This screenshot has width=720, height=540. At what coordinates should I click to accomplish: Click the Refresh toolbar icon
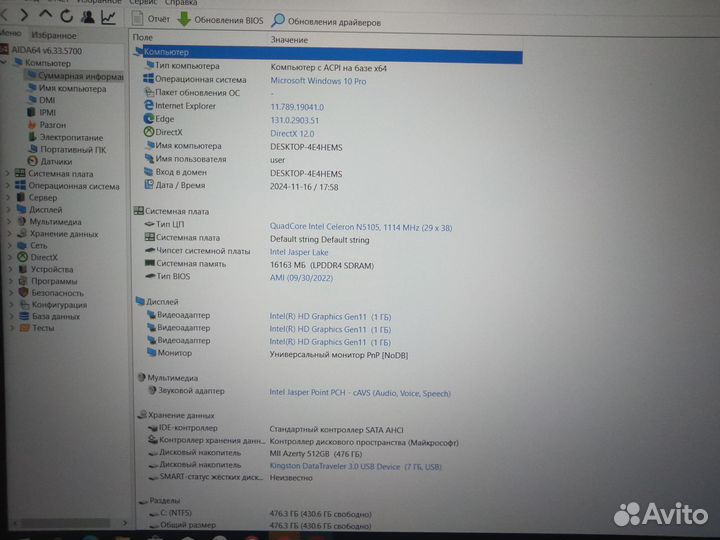point(66,16)
